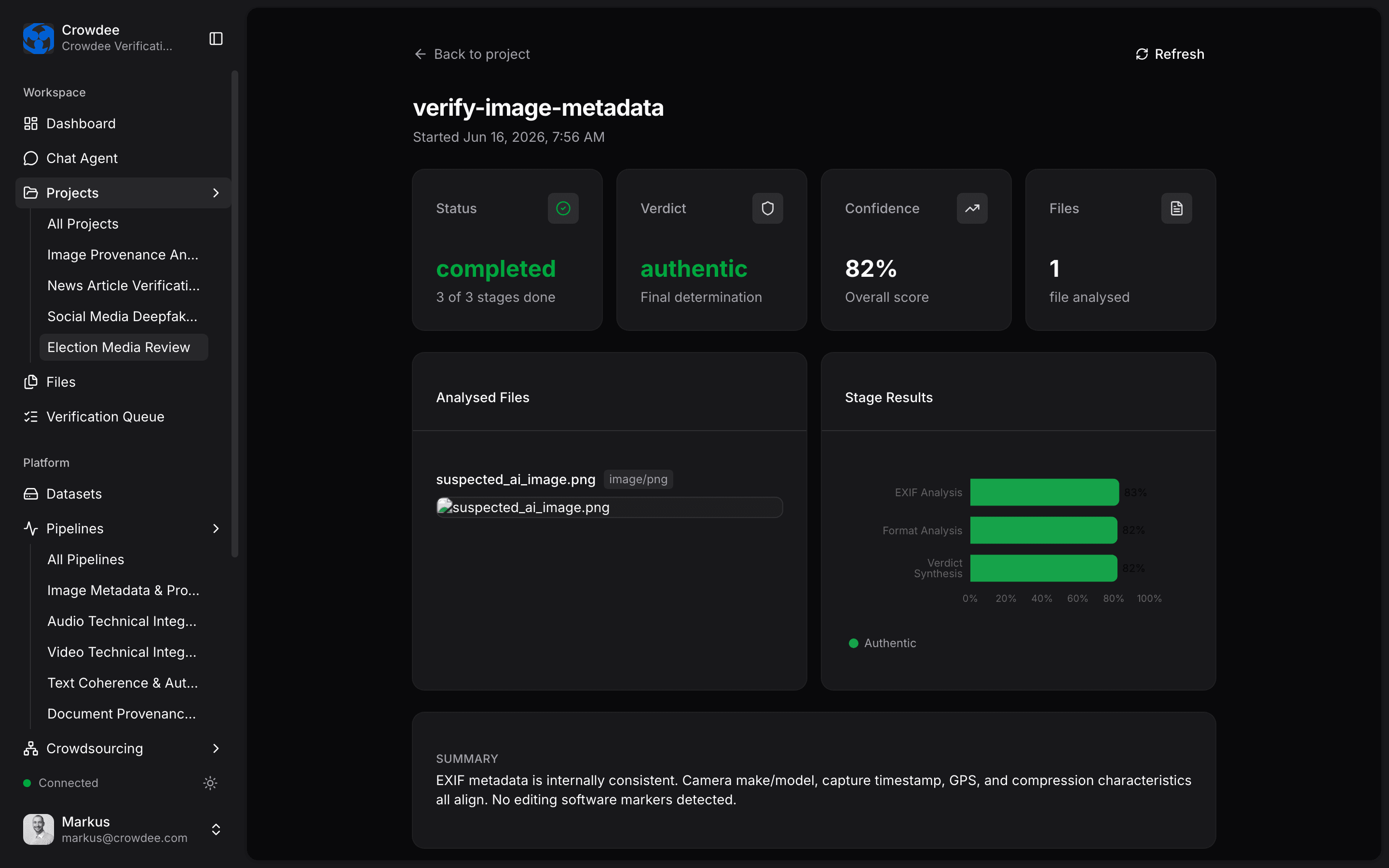Open All Projects list
This screenshot has width=1389, height=868.
pos(123,224)
